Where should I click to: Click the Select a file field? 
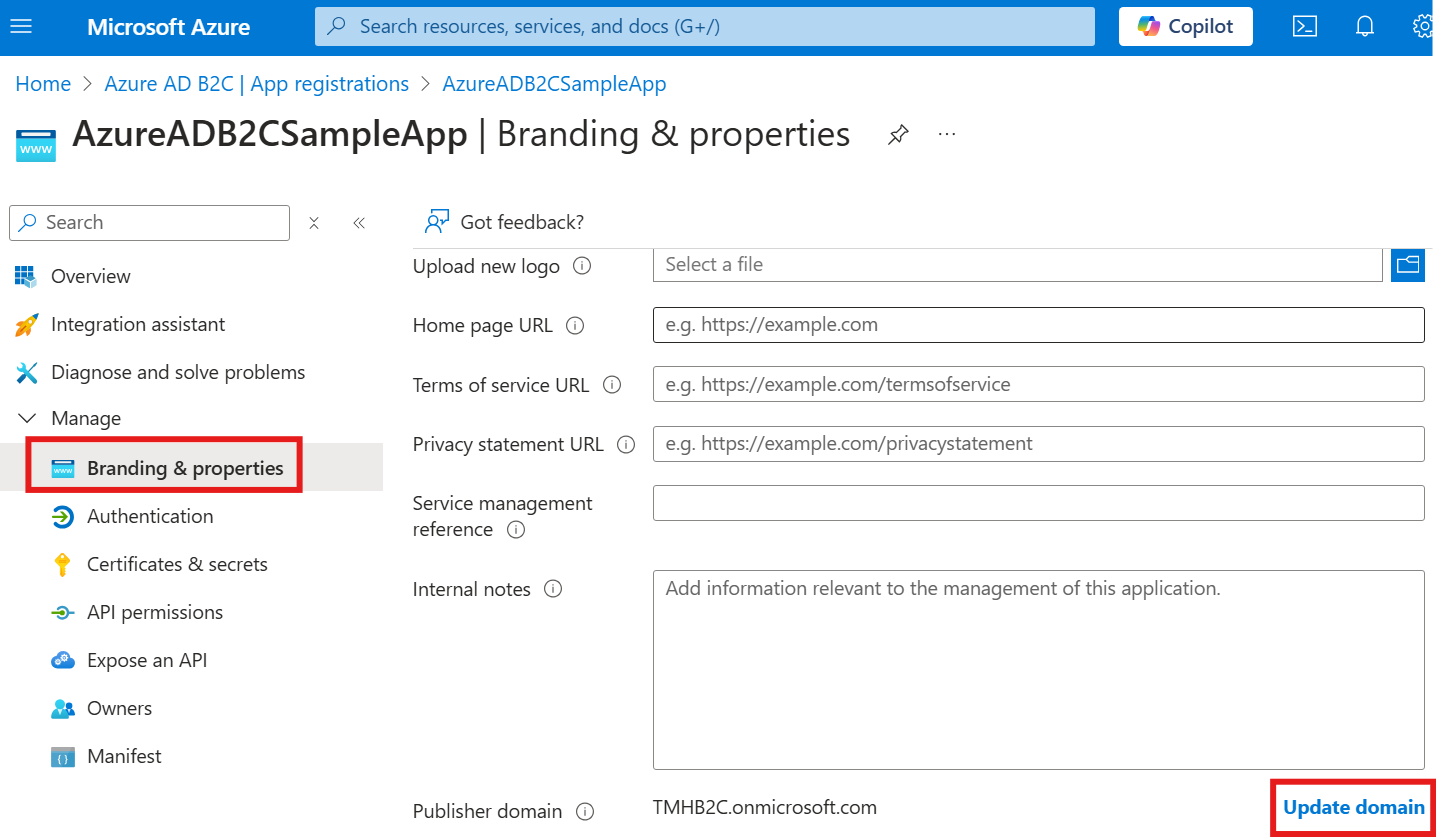1017,265
